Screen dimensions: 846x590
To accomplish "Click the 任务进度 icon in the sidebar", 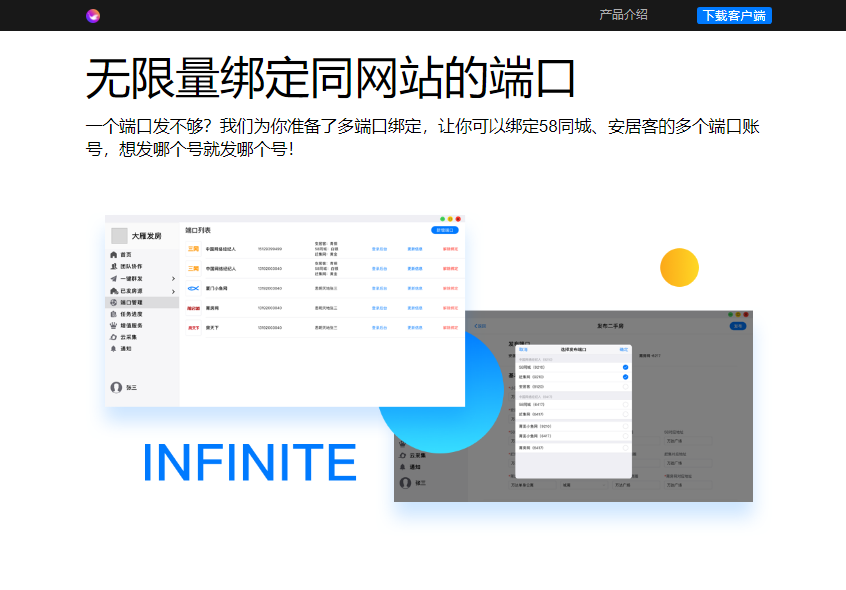I will tap(113, 314).
